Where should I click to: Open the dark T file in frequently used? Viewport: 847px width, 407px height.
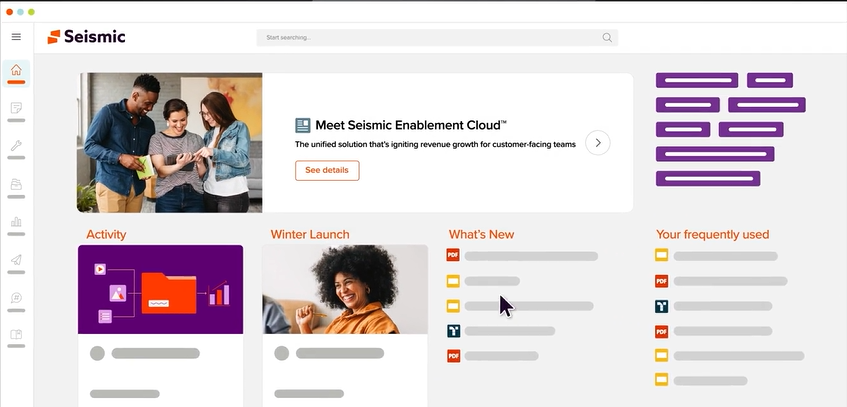coord(661,306)
